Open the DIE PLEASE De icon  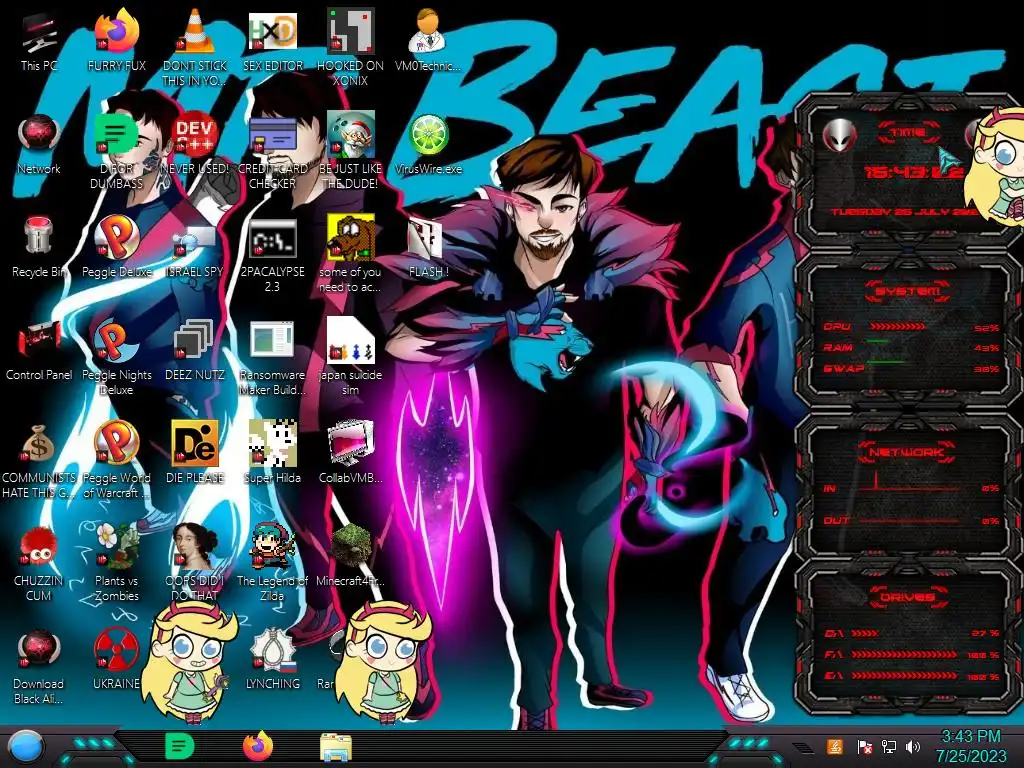194,453
